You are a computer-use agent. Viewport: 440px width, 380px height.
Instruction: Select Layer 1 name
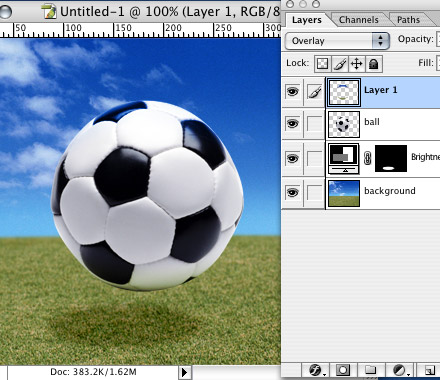tap(381, 90)
